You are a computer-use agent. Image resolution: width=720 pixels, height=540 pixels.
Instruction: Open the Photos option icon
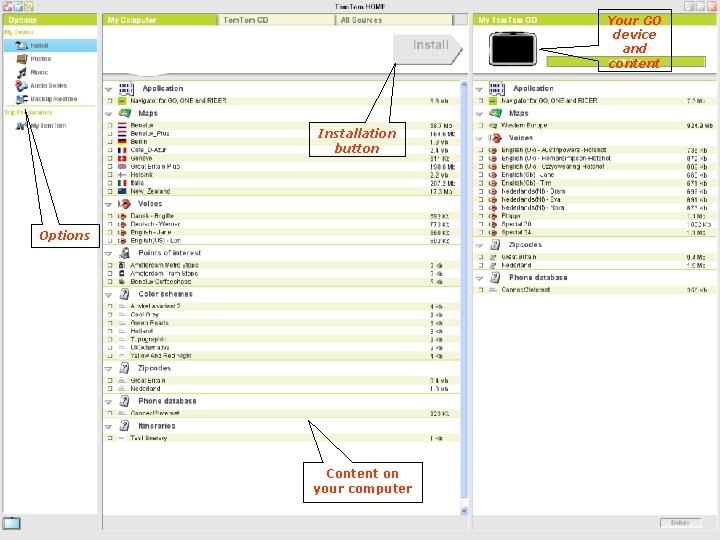coord(22,59)
